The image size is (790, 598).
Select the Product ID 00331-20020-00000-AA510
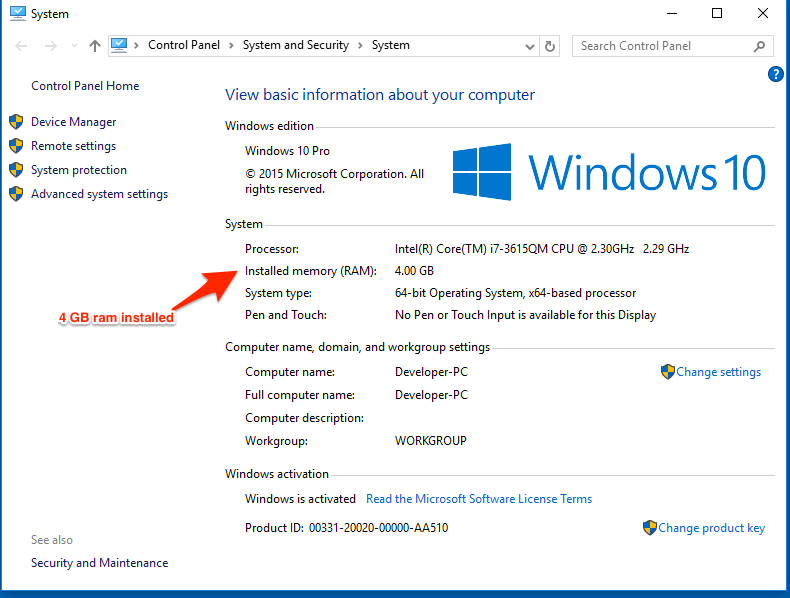(x=346, y=528)
